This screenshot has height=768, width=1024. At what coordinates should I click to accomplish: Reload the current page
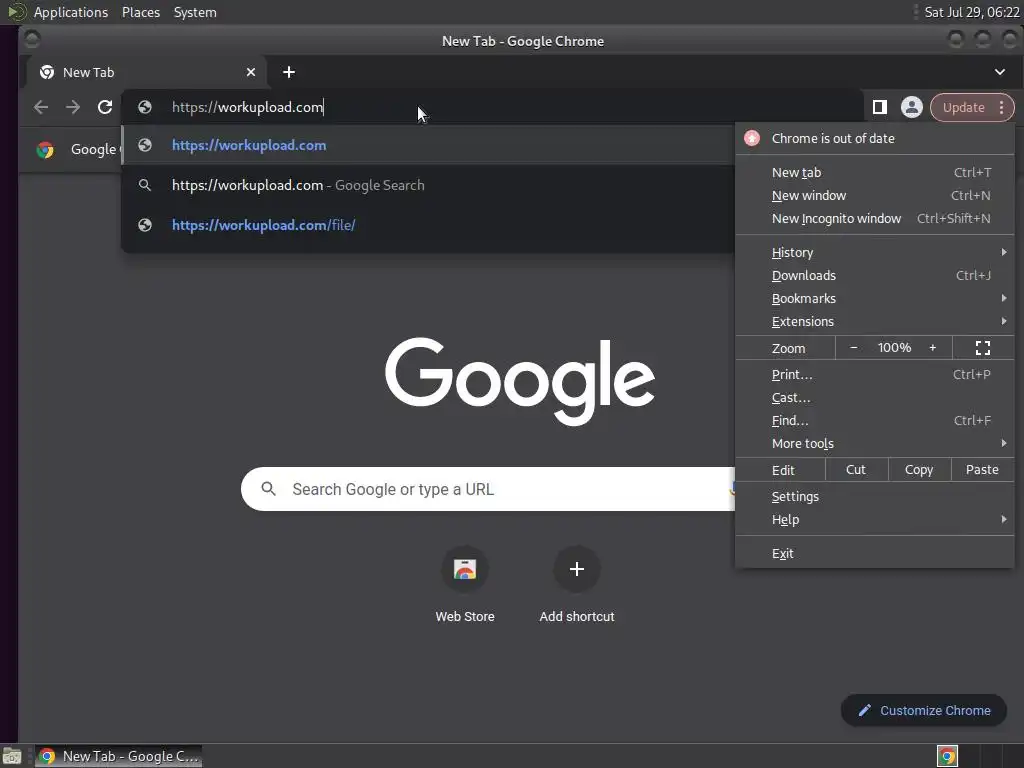[104, 107]
